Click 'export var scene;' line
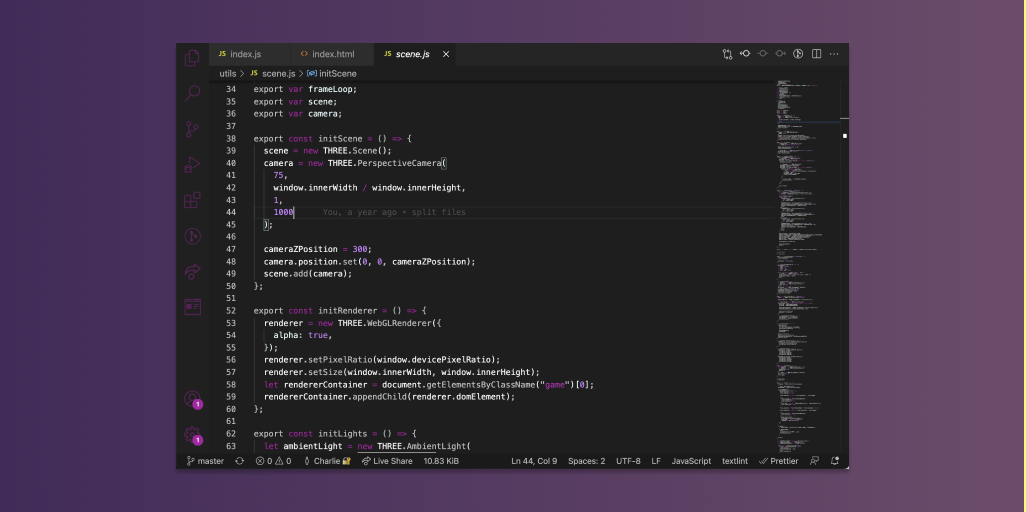This screenshot has width=1026, height=512. tap(295, 101)
